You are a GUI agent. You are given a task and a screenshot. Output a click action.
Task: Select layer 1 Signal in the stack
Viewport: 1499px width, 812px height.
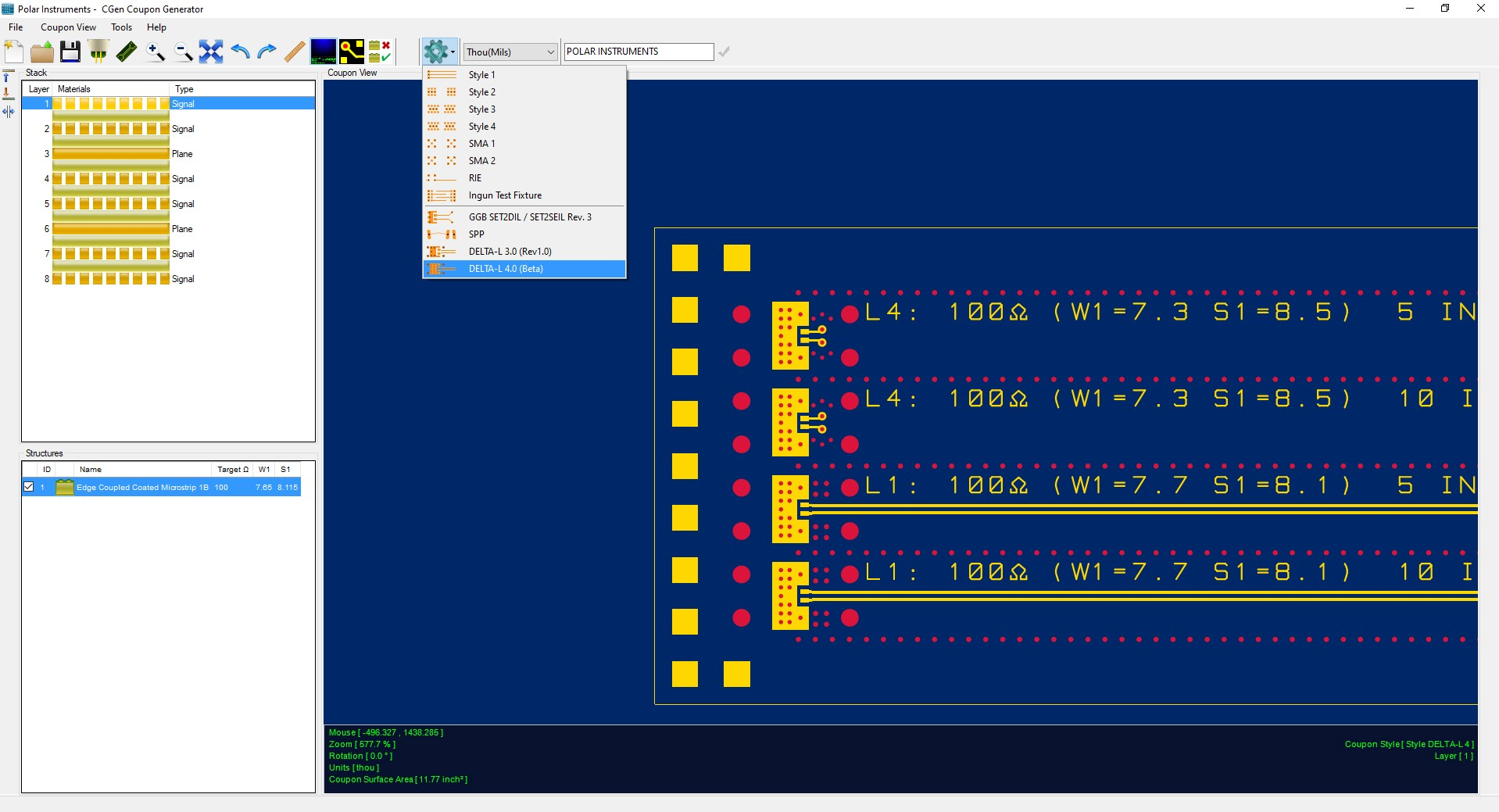click(x=168, y=104)
